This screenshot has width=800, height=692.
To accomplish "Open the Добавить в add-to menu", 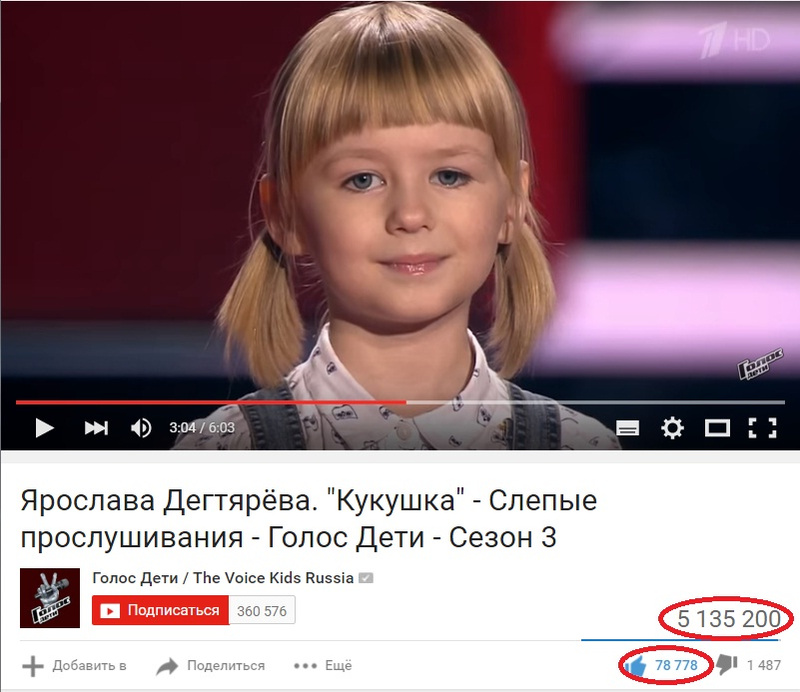I will (x=74, y=666).
